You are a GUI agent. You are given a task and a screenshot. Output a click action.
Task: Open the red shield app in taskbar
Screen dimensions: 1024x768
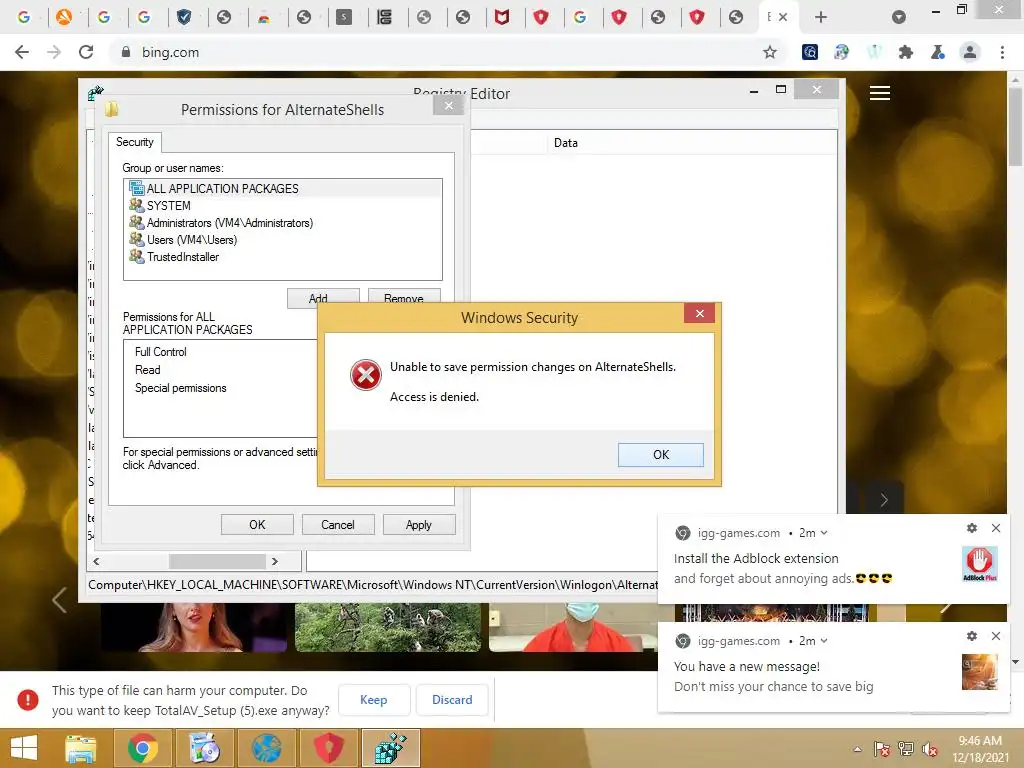click(x=328, y=748)
